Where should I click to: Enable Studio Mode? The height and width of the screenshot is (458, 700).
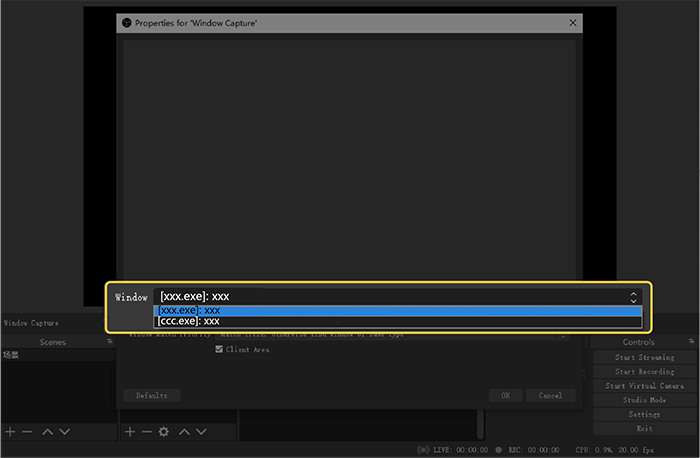click(x=644, y=399)
